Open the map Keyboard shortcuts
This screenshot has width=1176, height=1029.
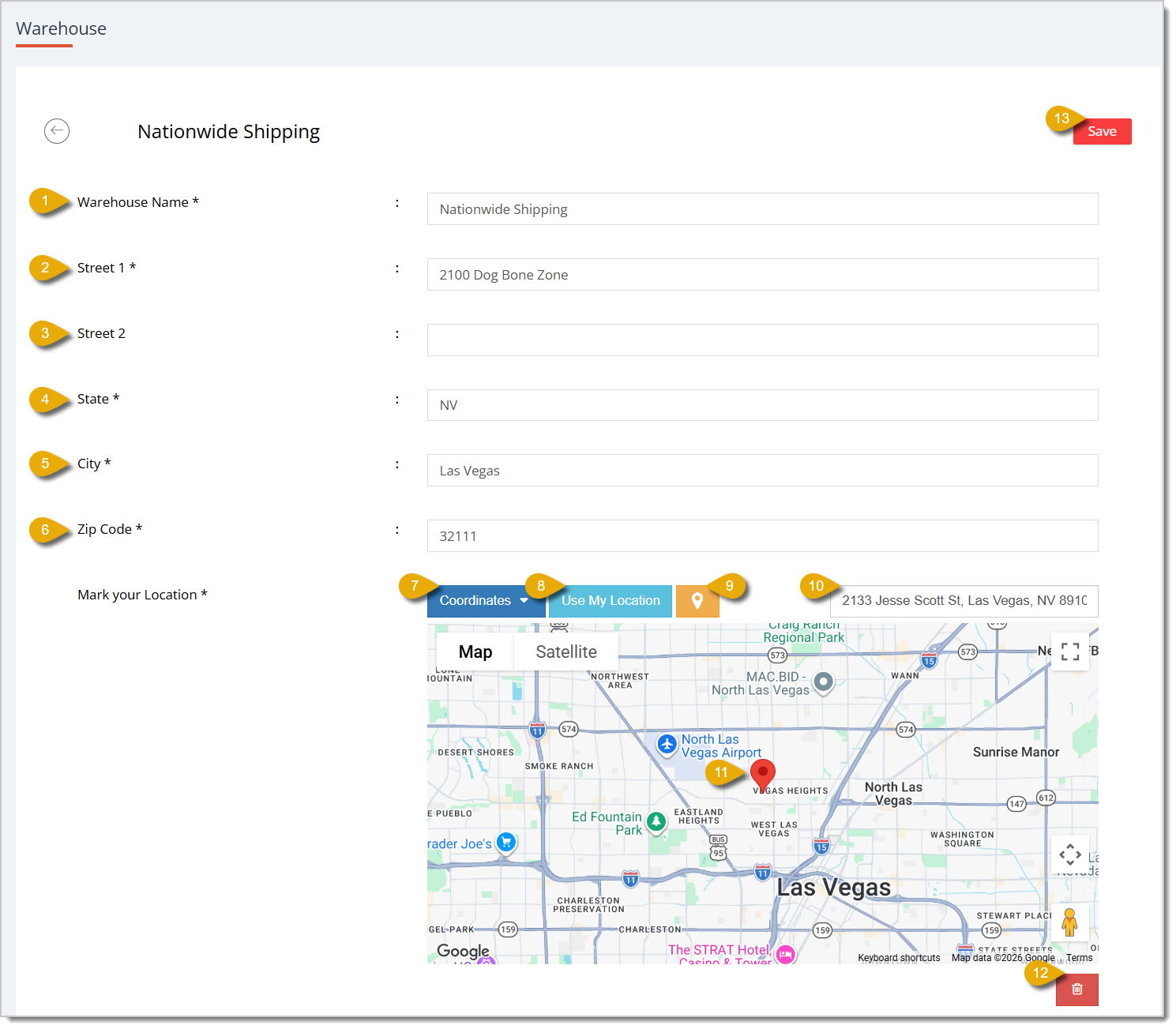(x=899, y=958)
